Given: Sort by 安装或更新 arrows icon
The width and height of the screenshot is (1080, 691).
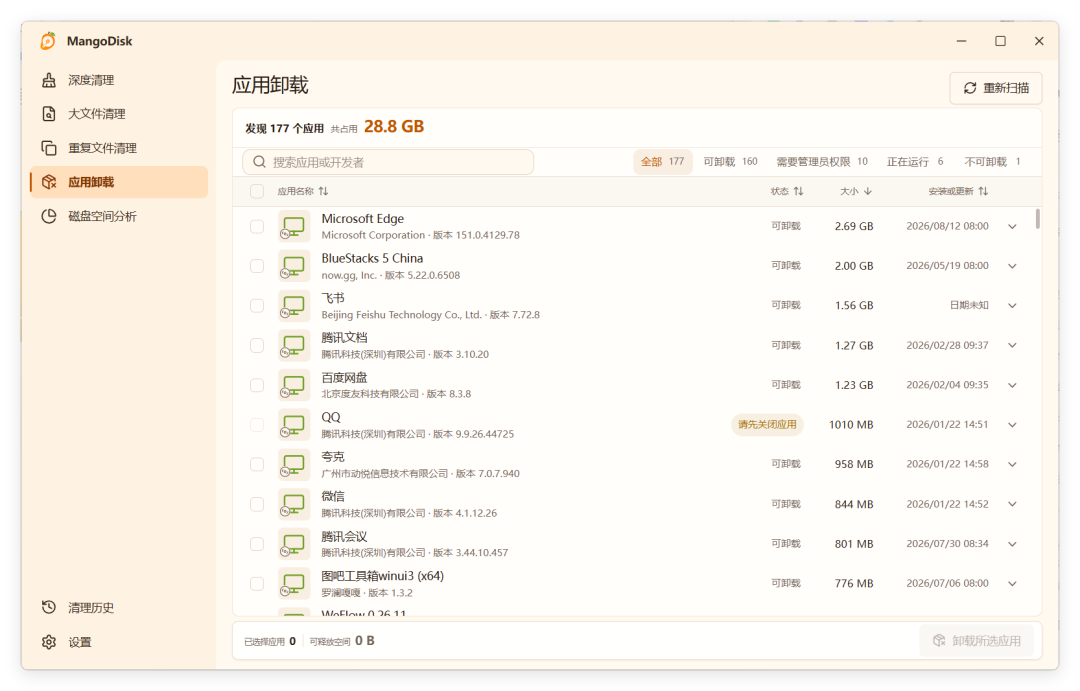Looking at the screenshot, I should pos(984,192).
